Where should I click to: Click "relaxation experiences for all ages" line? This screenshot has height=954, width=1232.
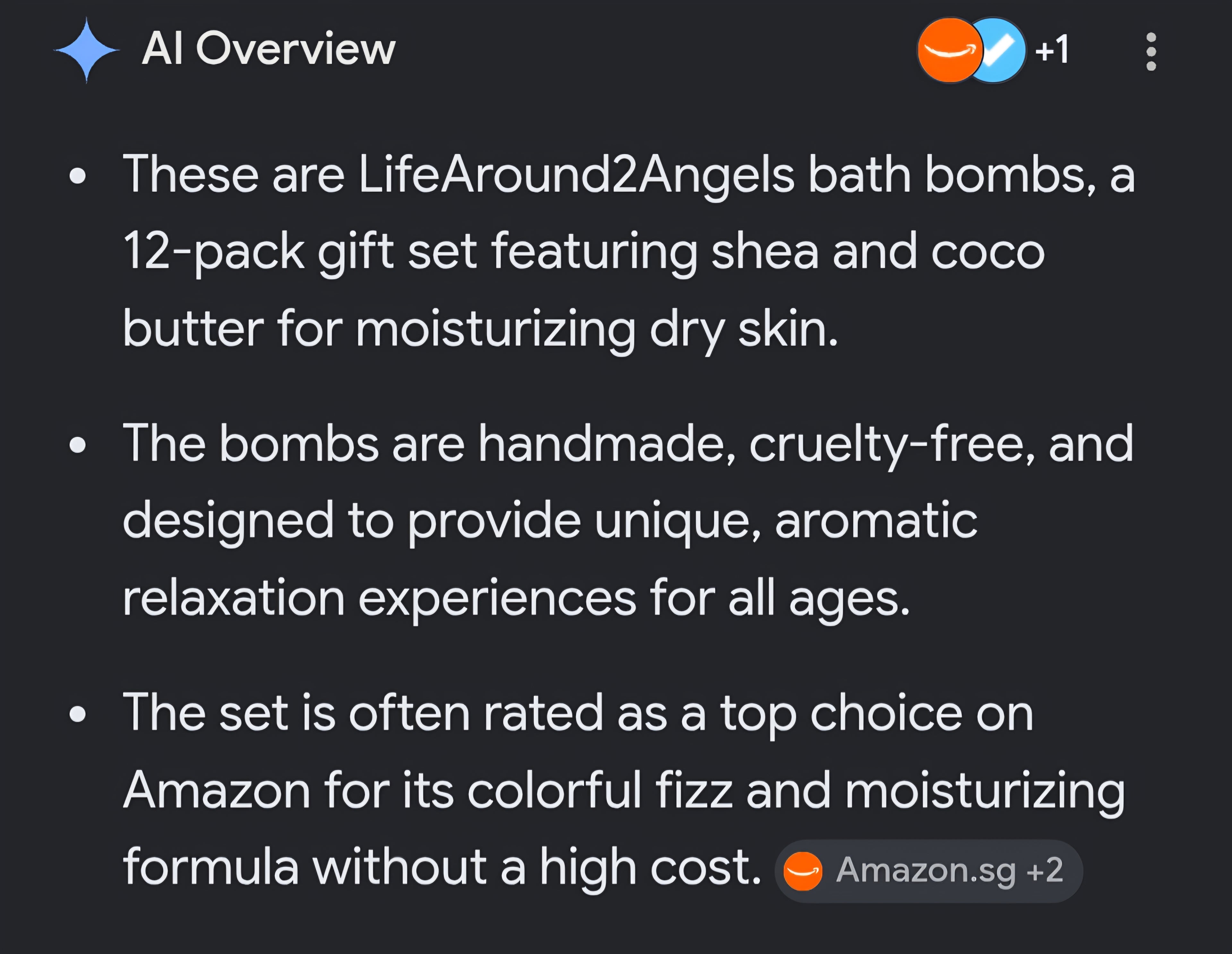[x=516, y=600]
